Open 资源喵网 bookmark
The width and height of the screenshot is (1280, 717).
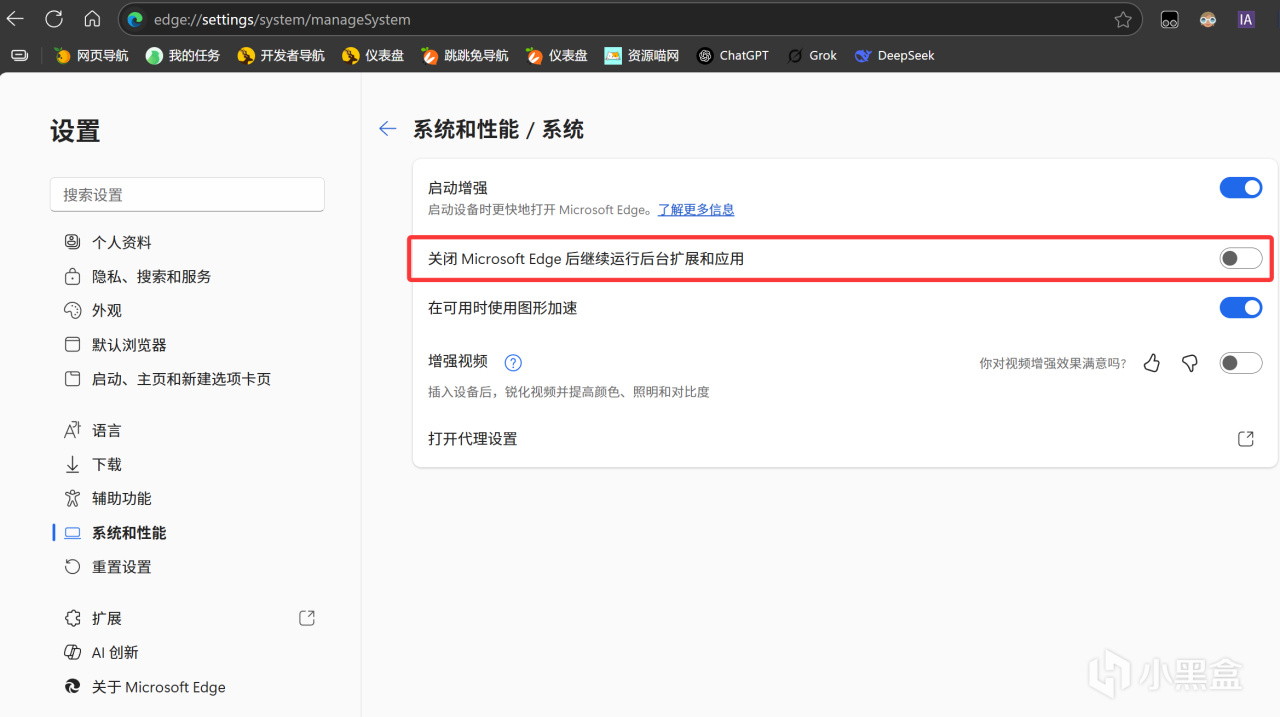pos(642,55)
